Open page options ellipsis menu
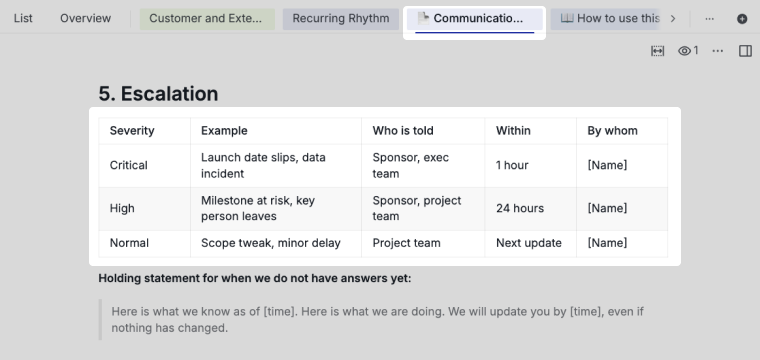The image size is (760, 360). (717, 51)
